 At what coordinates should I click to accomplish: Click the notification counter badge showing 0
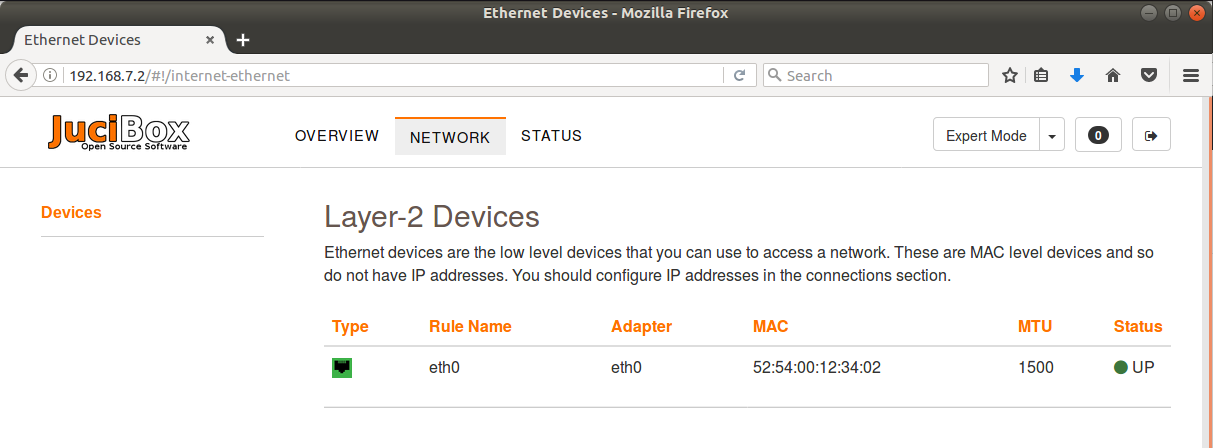[1098, 136]
